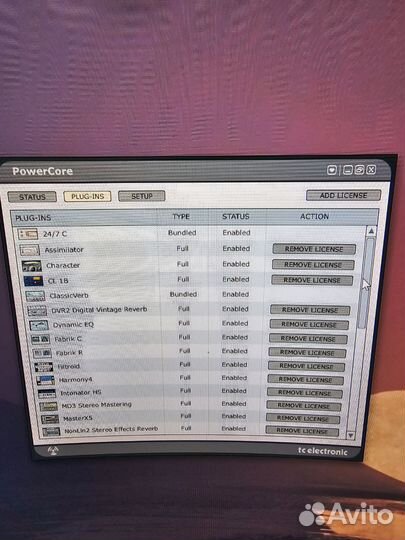Click the Intonator HS plug-in icon
The height and width of the screenshot is (540, 405).
click(x=47, y=393)
